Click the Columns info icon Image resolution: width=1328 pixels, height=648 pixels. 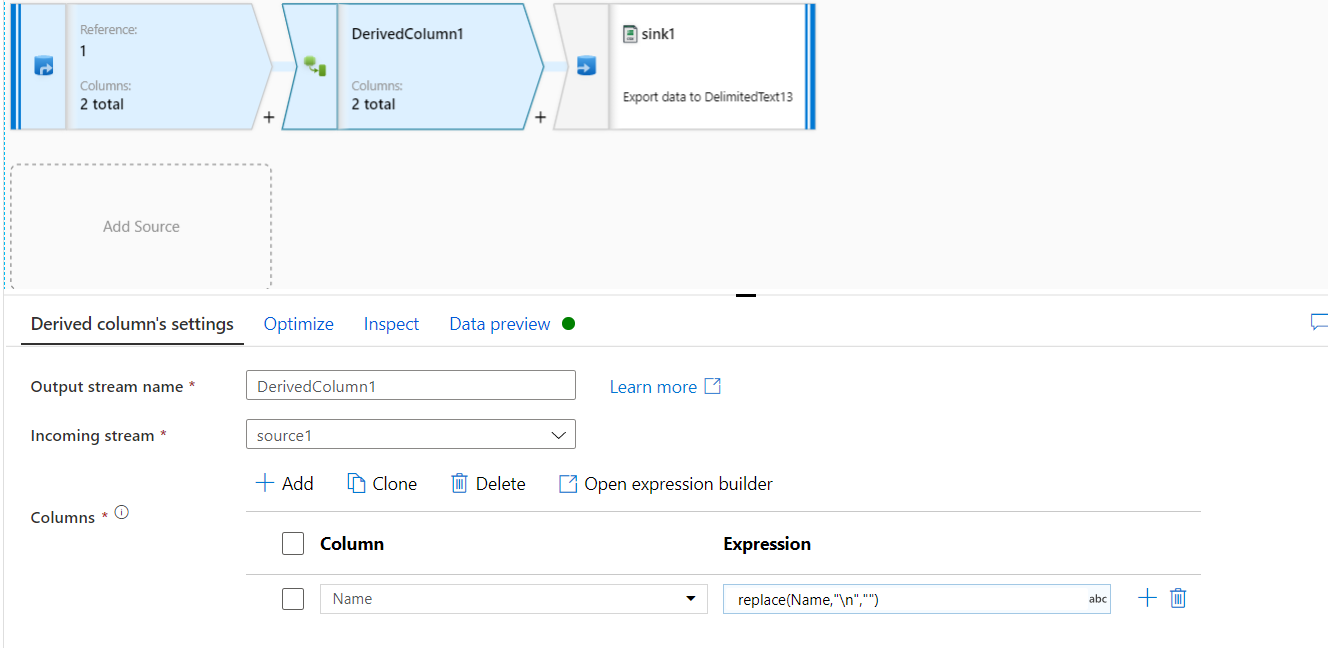[122, 512]
